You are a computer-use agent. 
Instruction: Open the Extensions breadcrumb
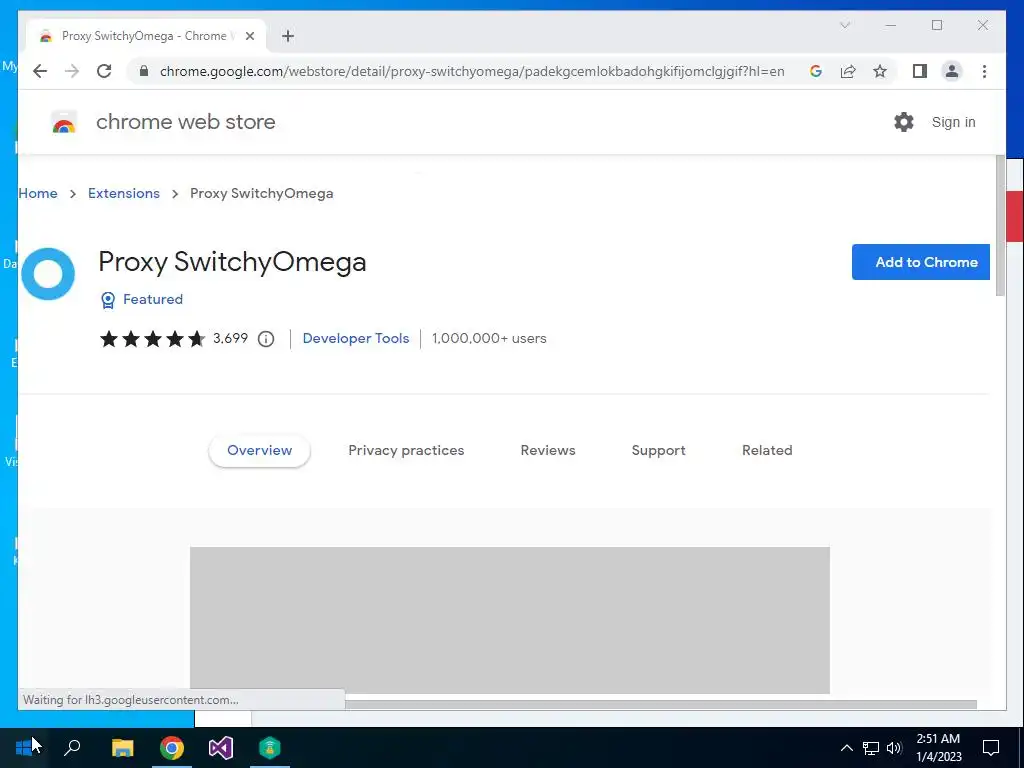coord(124,193)
